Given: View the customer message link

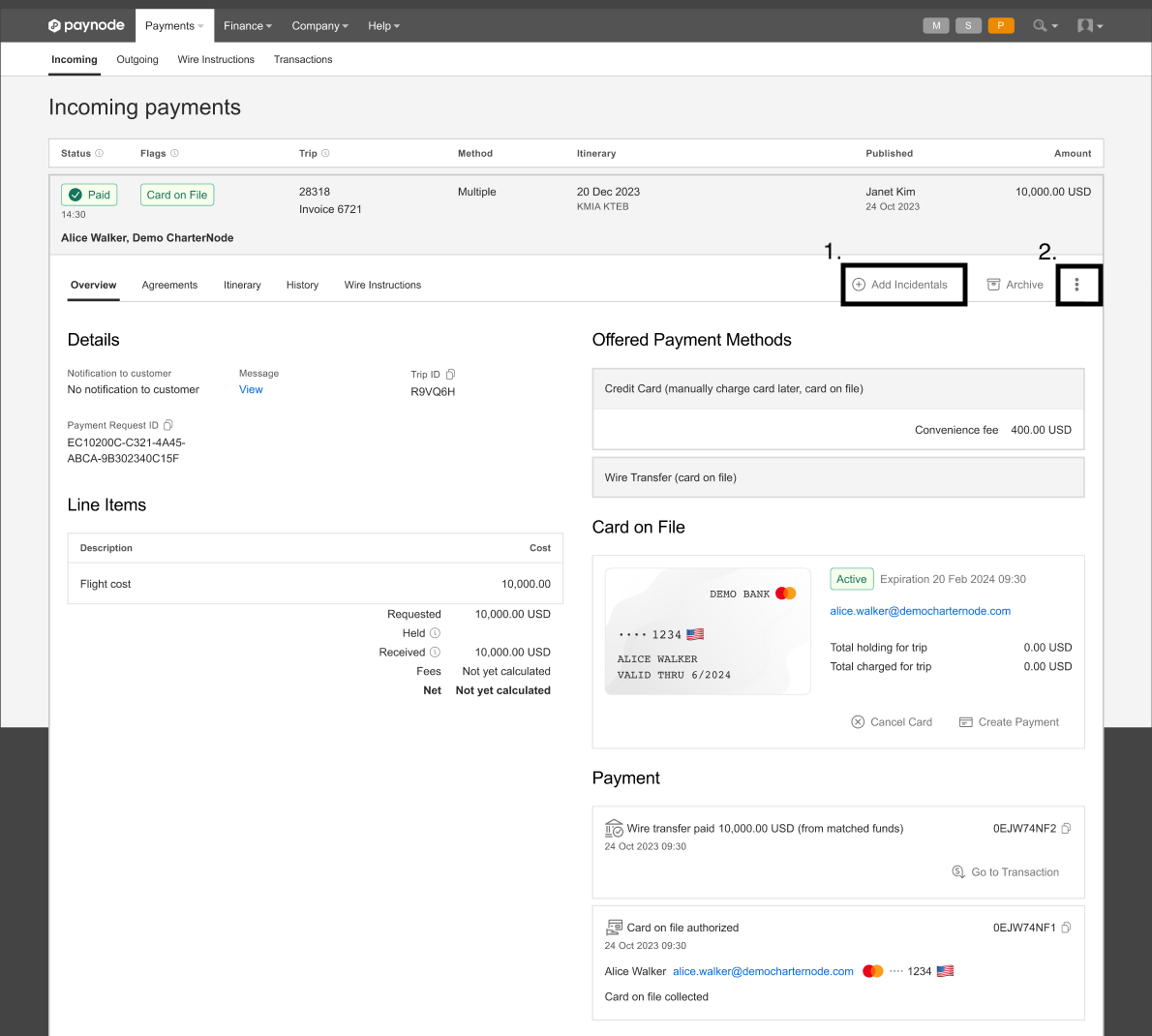Looking at the screenshot, I should (251, 389).
